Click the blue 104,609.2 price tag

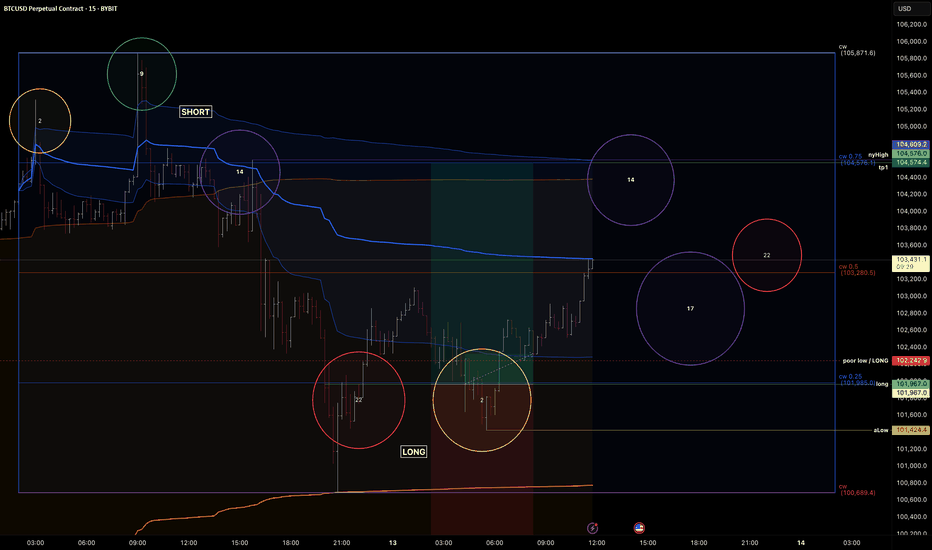coord(911,144)
